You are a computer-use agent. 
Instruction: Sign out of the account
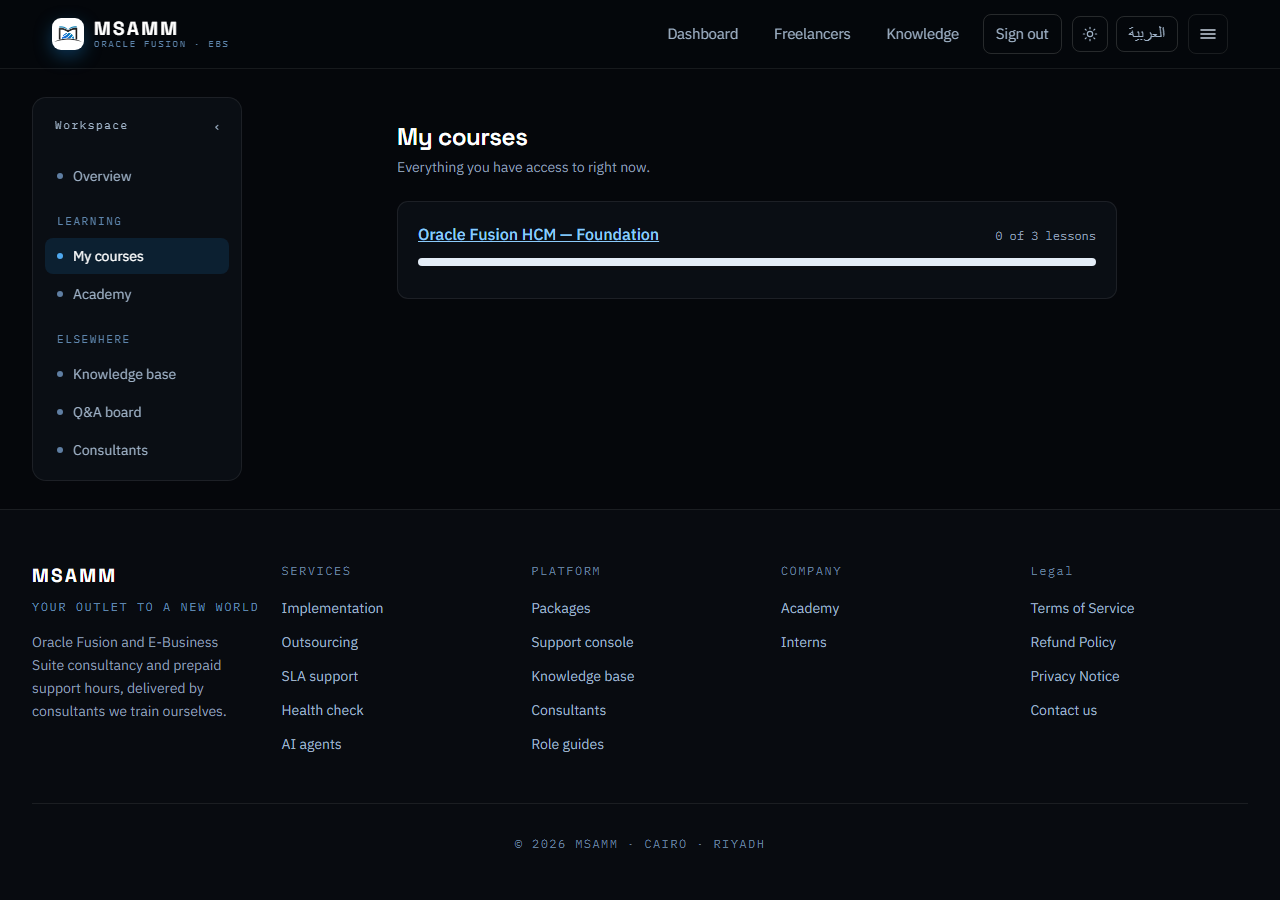(x=1022, y=34)
